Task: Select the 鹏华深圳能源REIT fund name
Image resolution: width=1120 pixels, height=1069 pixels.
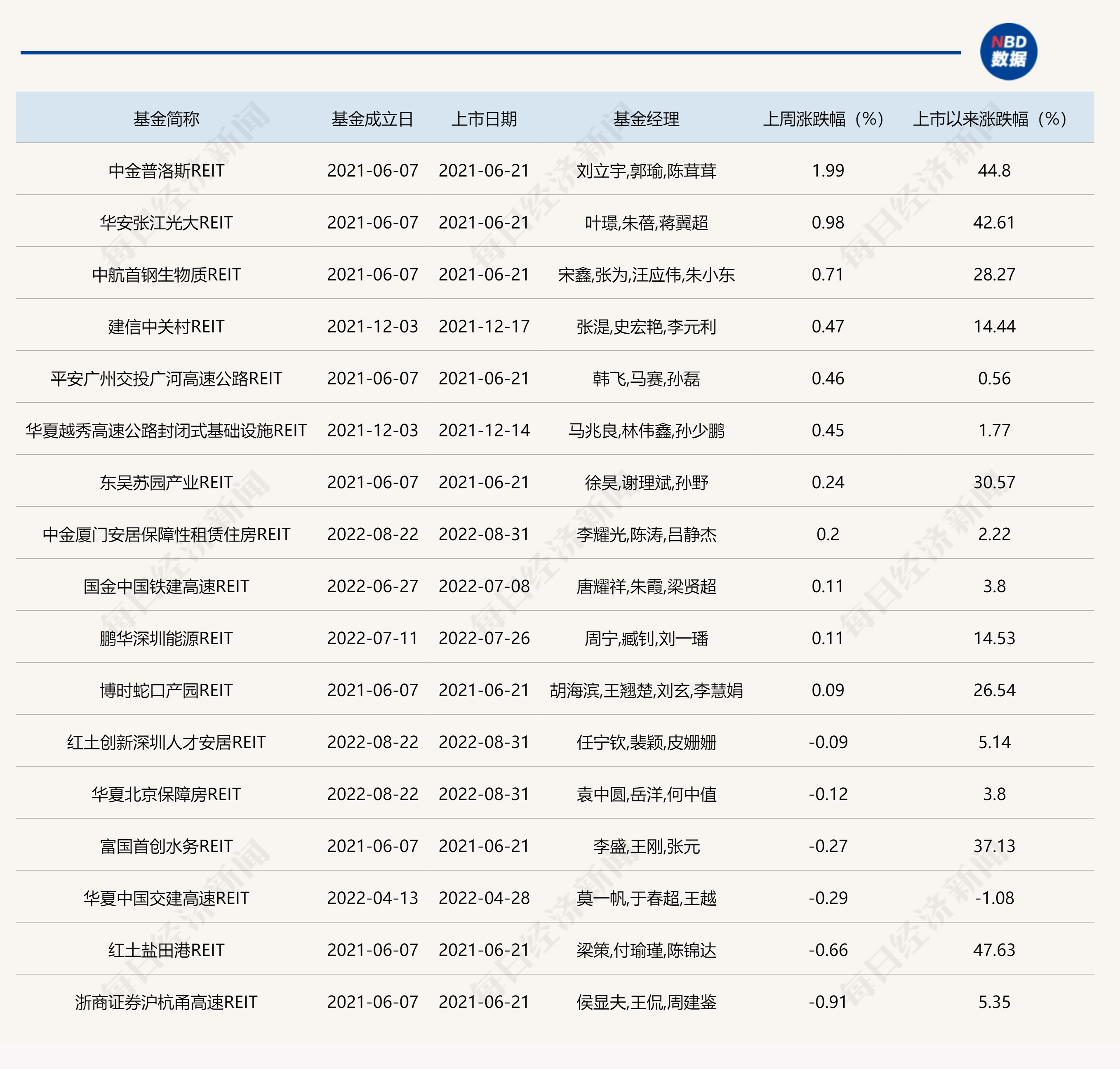Action: pos(166,638)
